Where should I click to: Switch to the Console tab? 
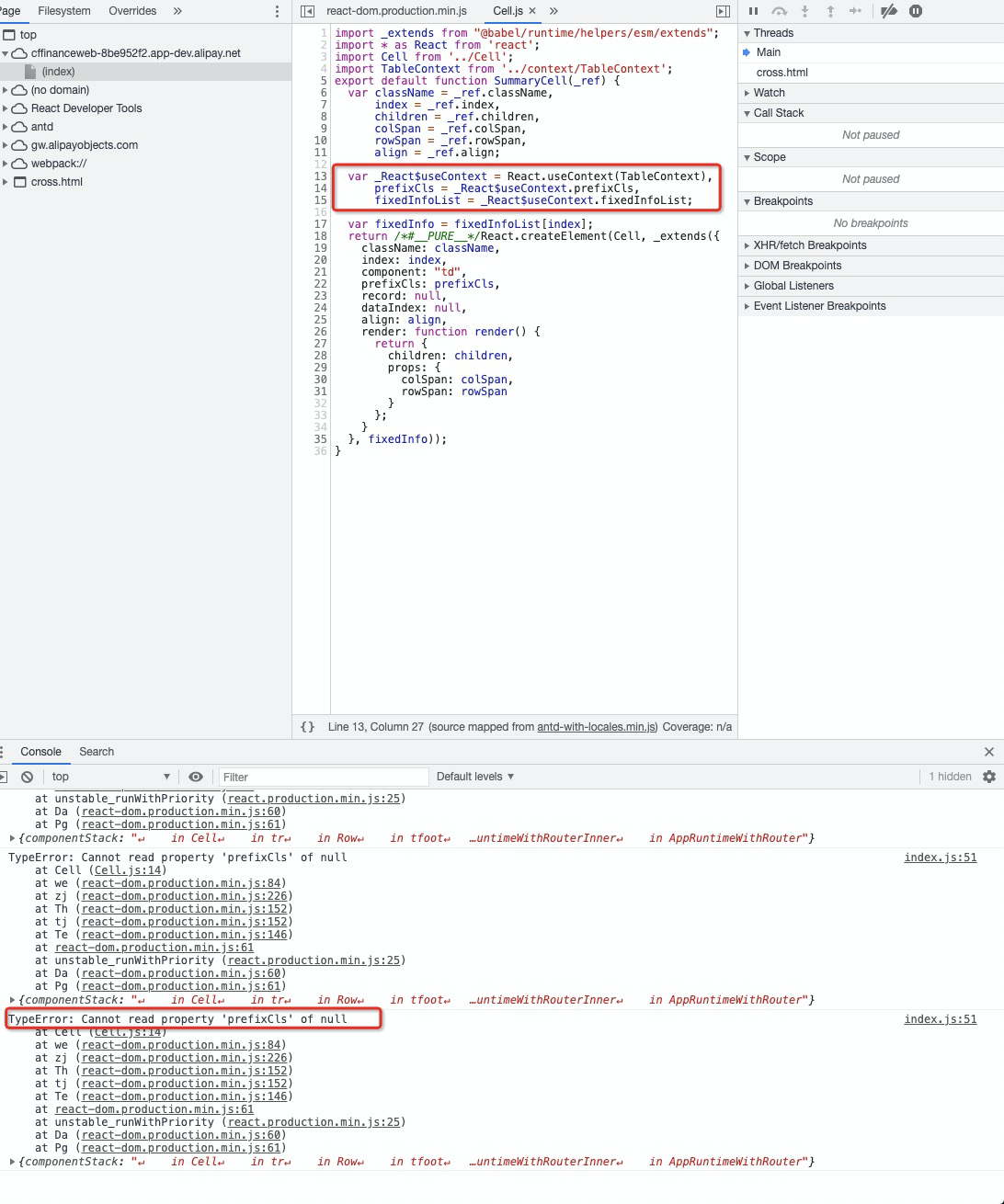40,752
